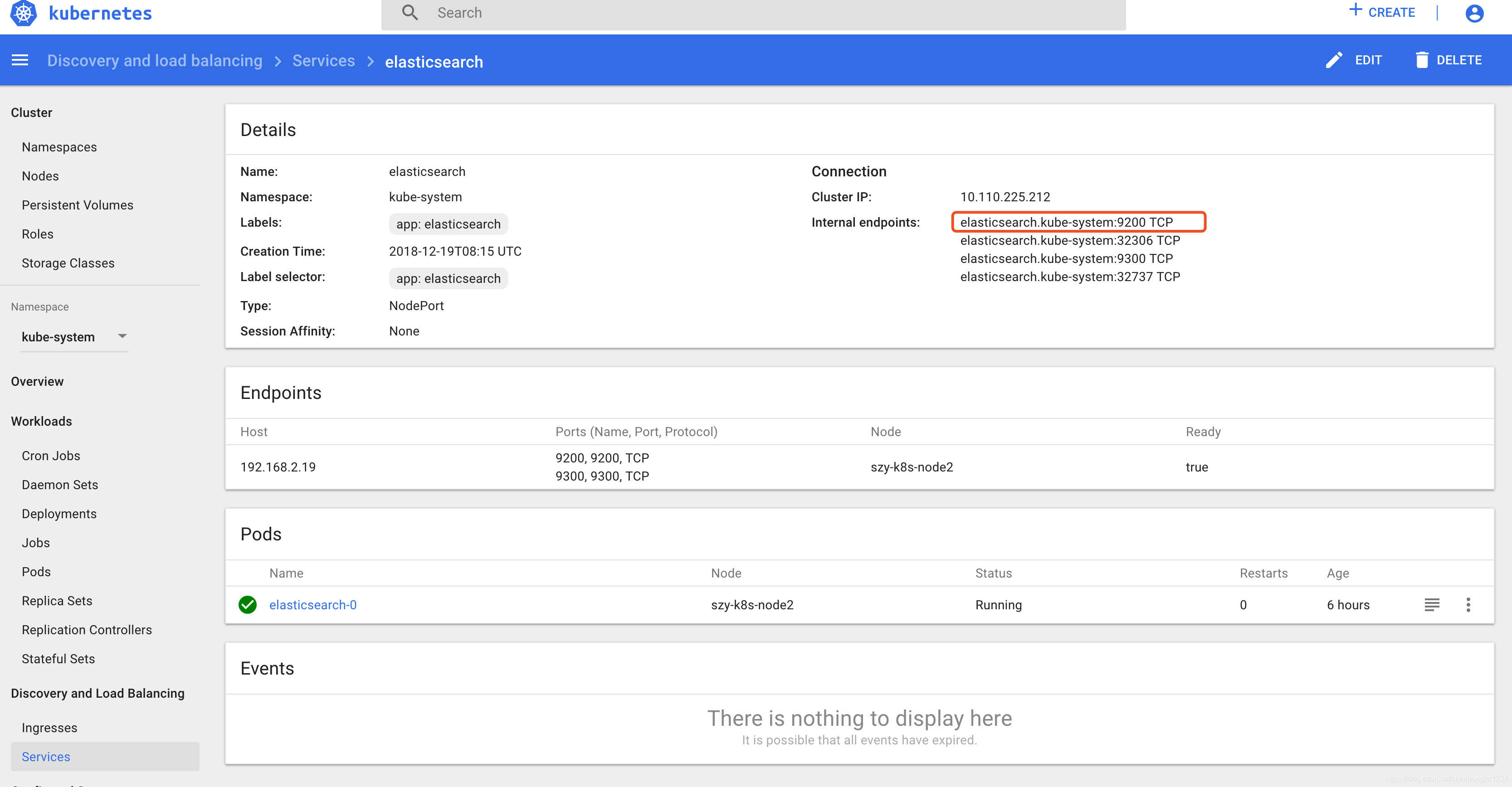Open Ingresses in sidebar
1512x787 pixels.
click(49, 729)
